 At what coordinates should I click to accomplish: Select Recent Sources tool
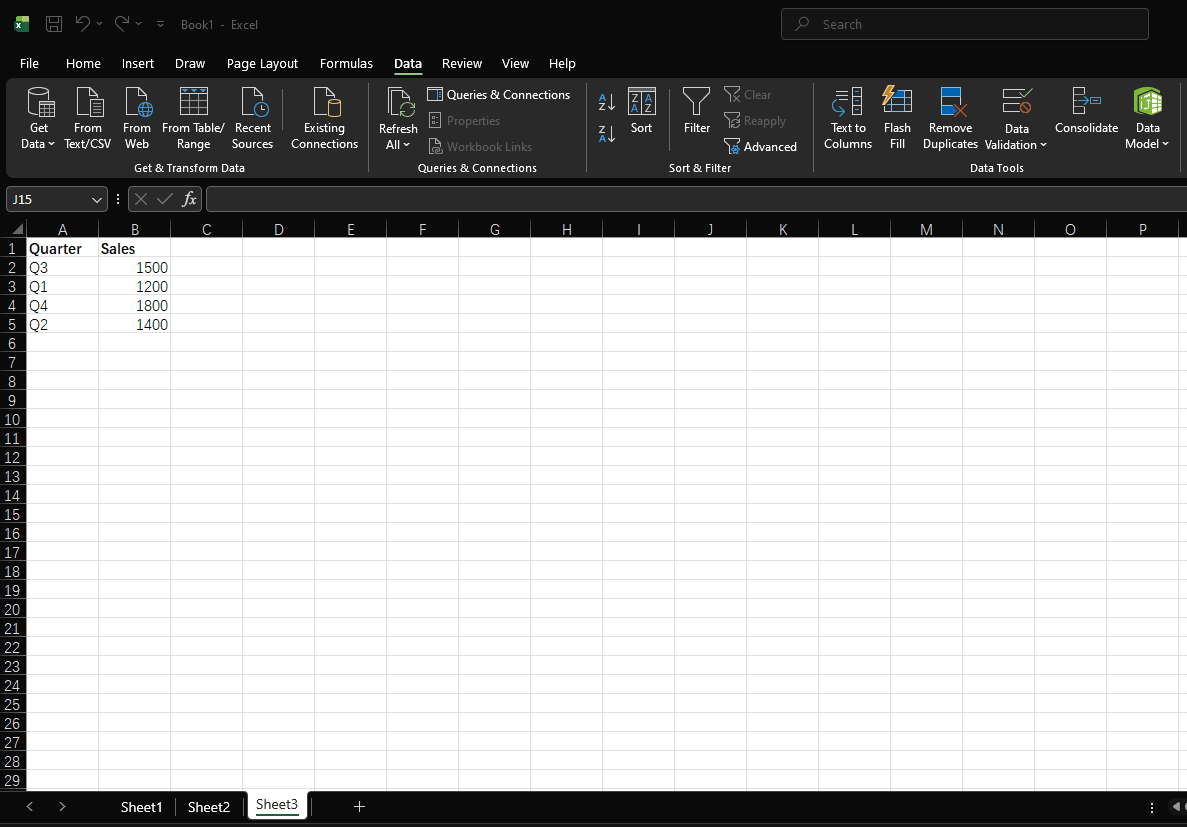[252, 117]
